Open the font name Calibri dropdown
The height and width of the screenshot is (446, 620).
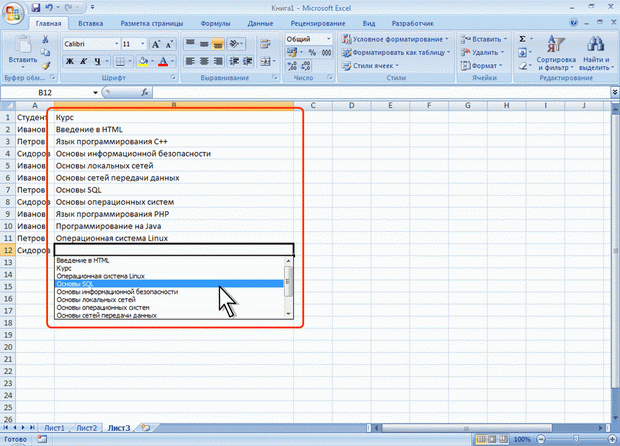117,44
